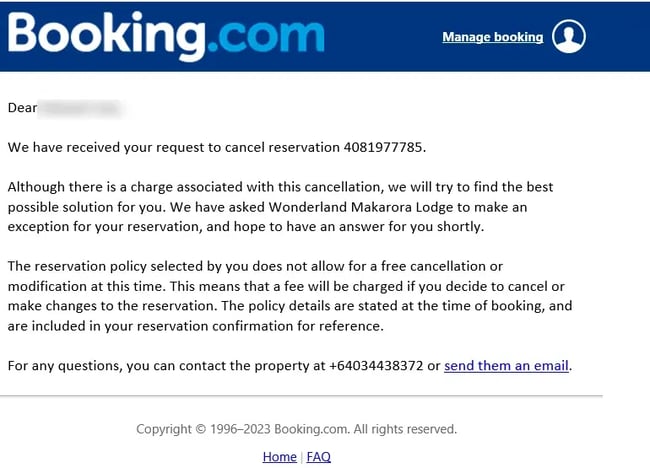Click the phrase 'free cancellation' in the policy text
This screenshot has width=650, height=468.
coord(437,266)
